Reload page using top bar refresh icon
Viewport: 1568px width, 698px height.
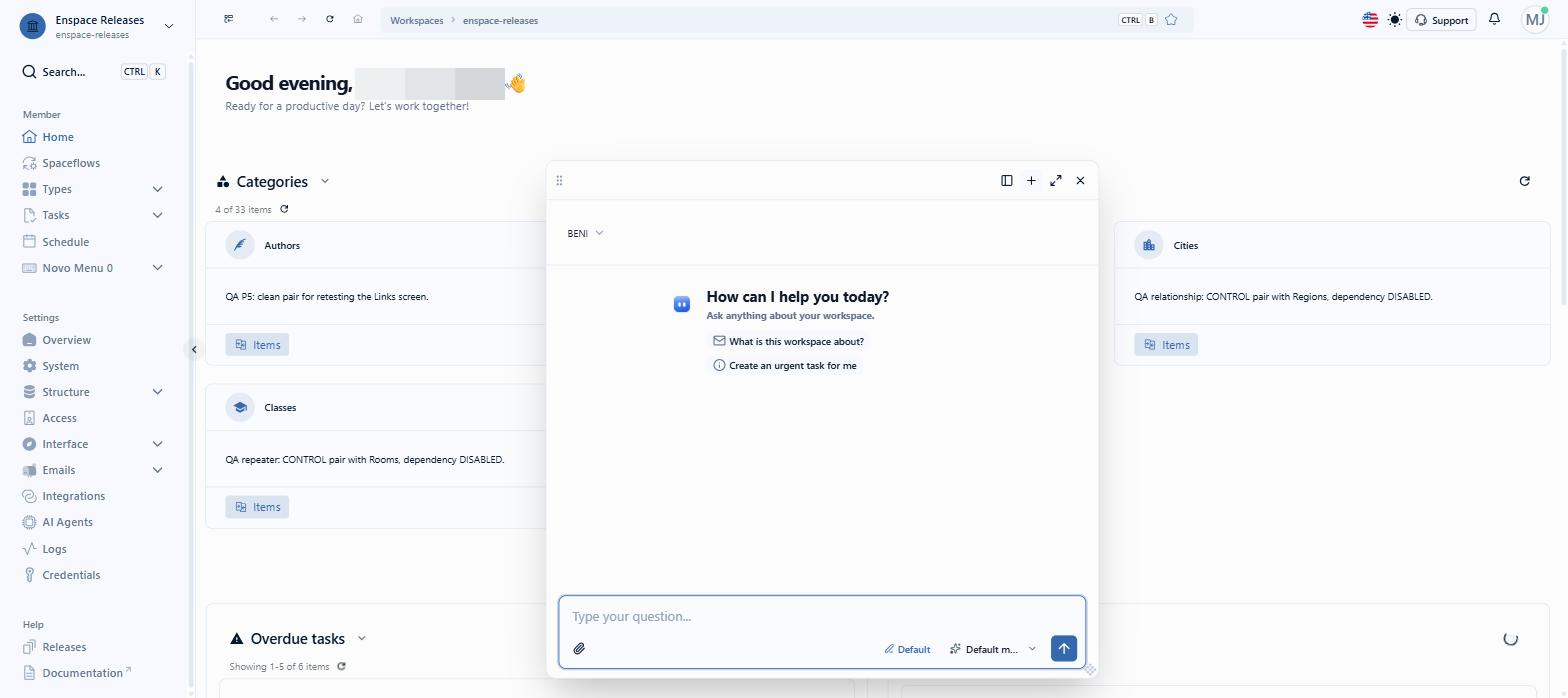[330, 19]
